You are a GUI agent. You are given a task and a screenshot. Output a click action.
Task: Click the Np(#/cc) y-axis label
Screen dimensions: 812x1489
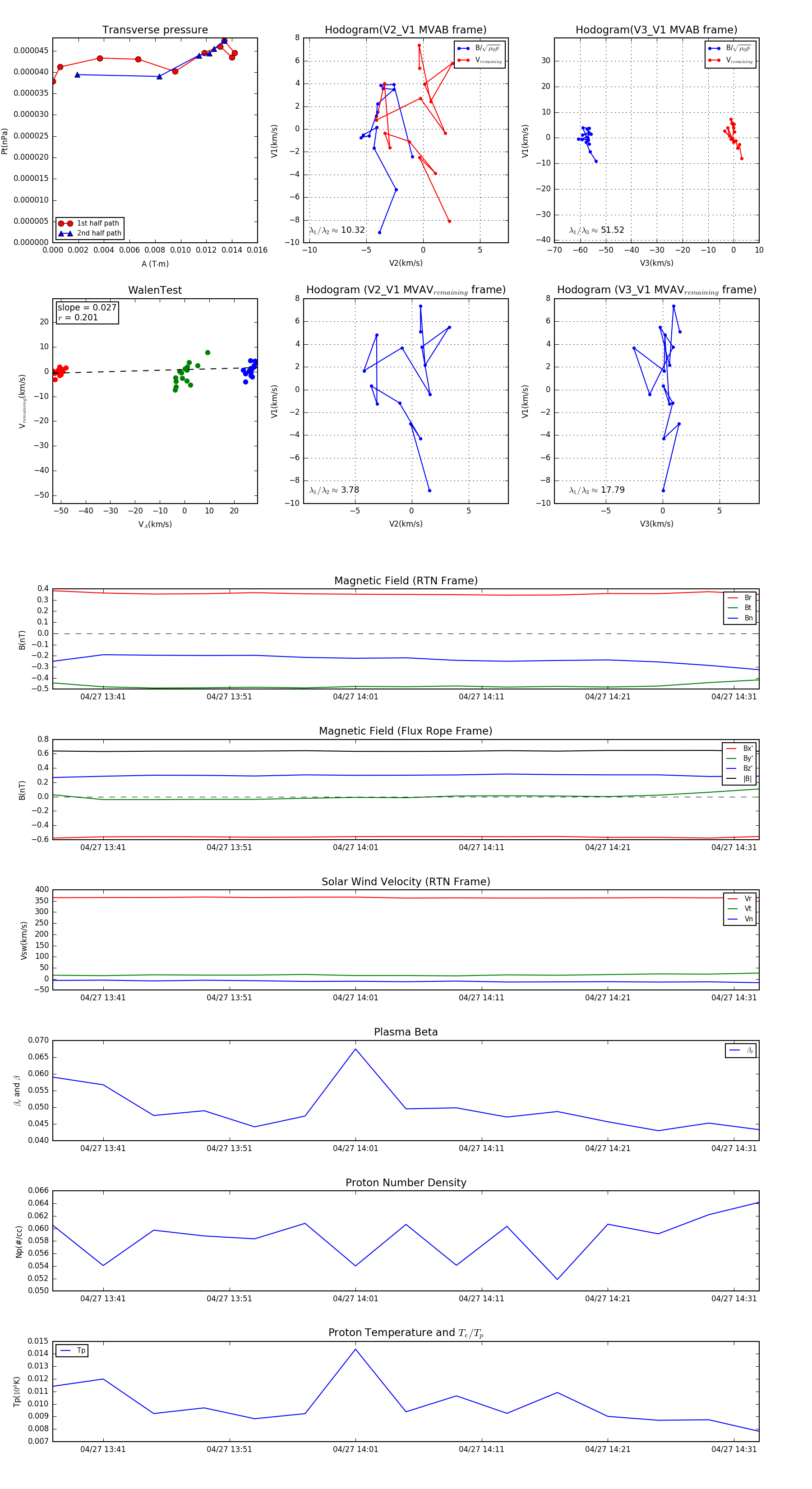pyautogui.click(x=19, y=1241)
